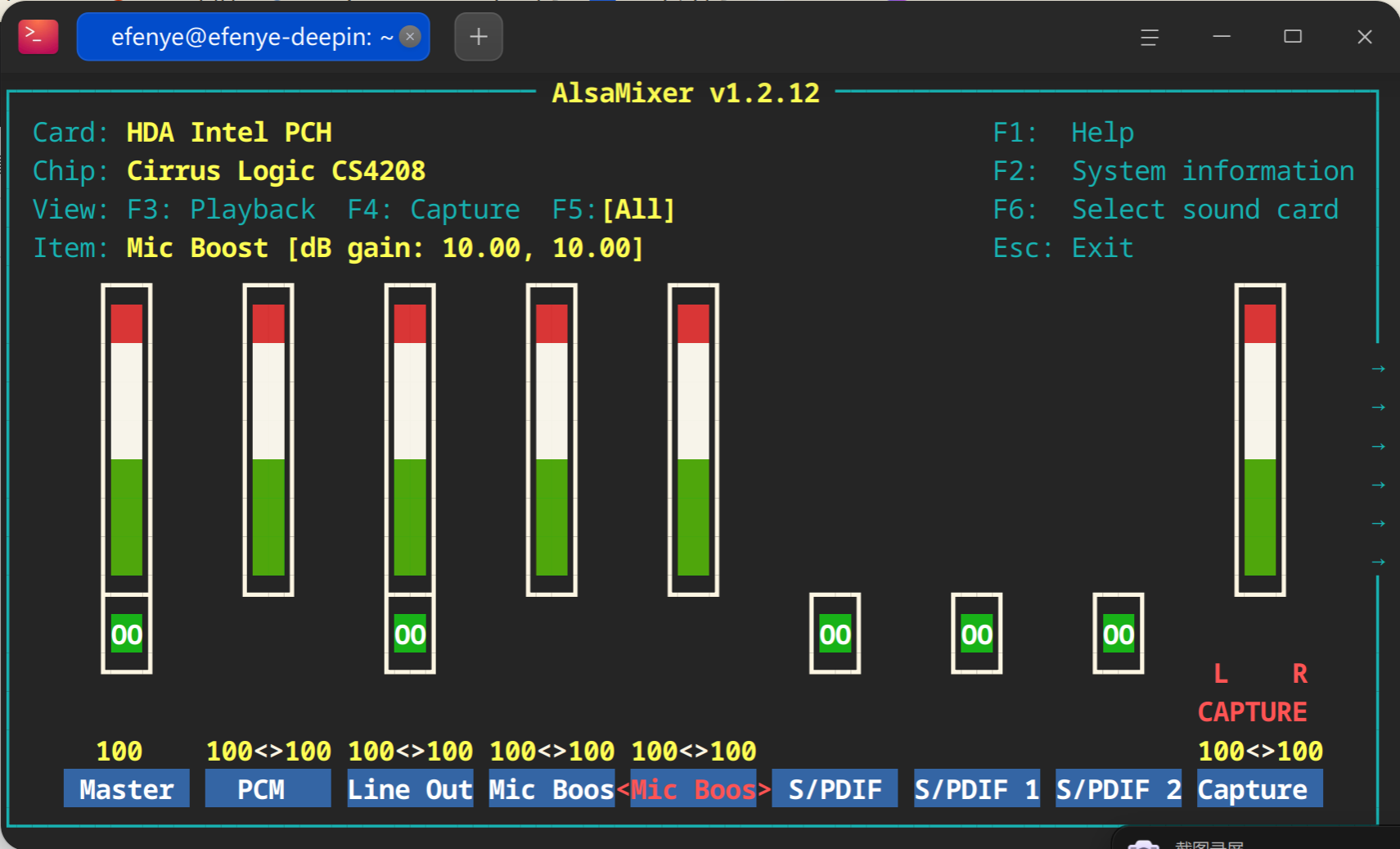The width and height of the screenshot is (1400, 849).
Task: Click the selected Mic Boost volume bar
Action: point(694,440)
